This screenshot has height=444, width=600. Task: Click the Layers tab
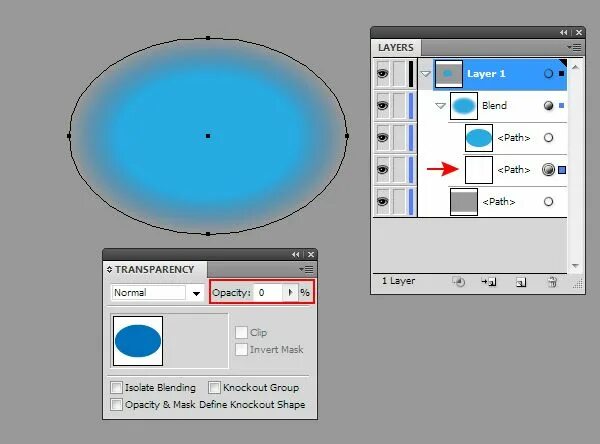click(x=396, y=47)
